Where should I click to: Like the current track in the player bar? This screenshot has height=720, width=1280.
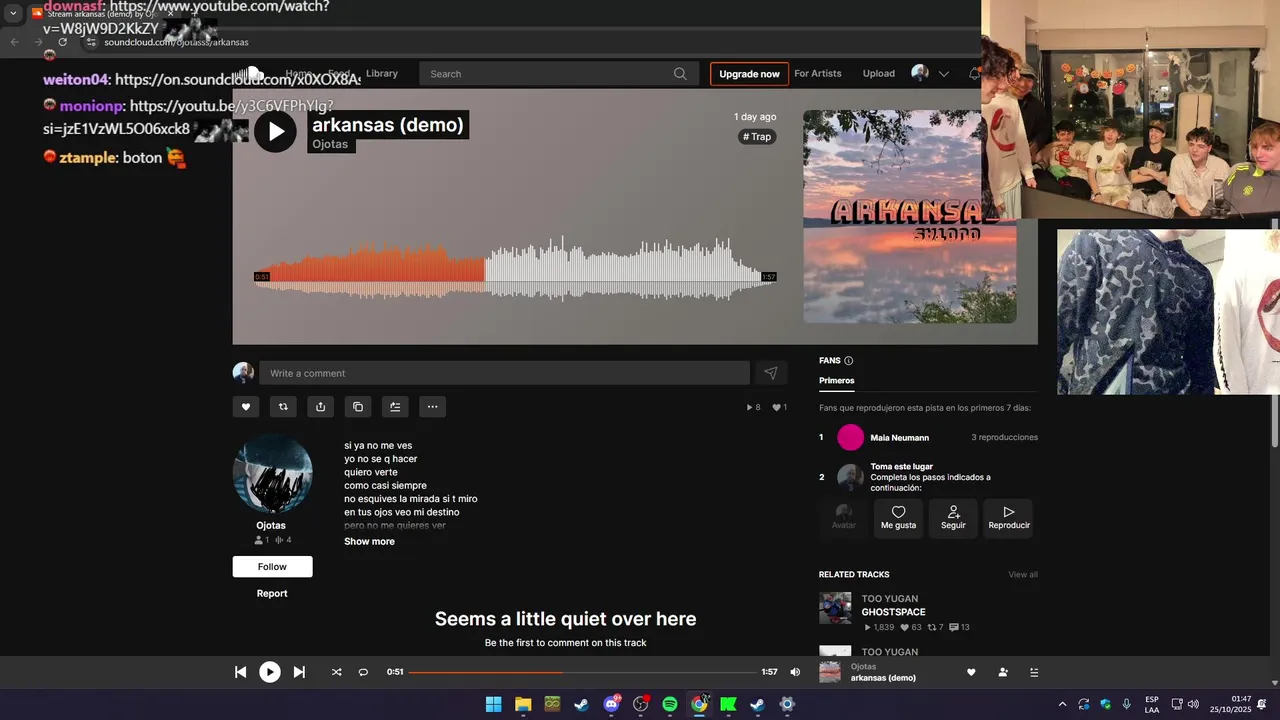[x=971, y=672]
